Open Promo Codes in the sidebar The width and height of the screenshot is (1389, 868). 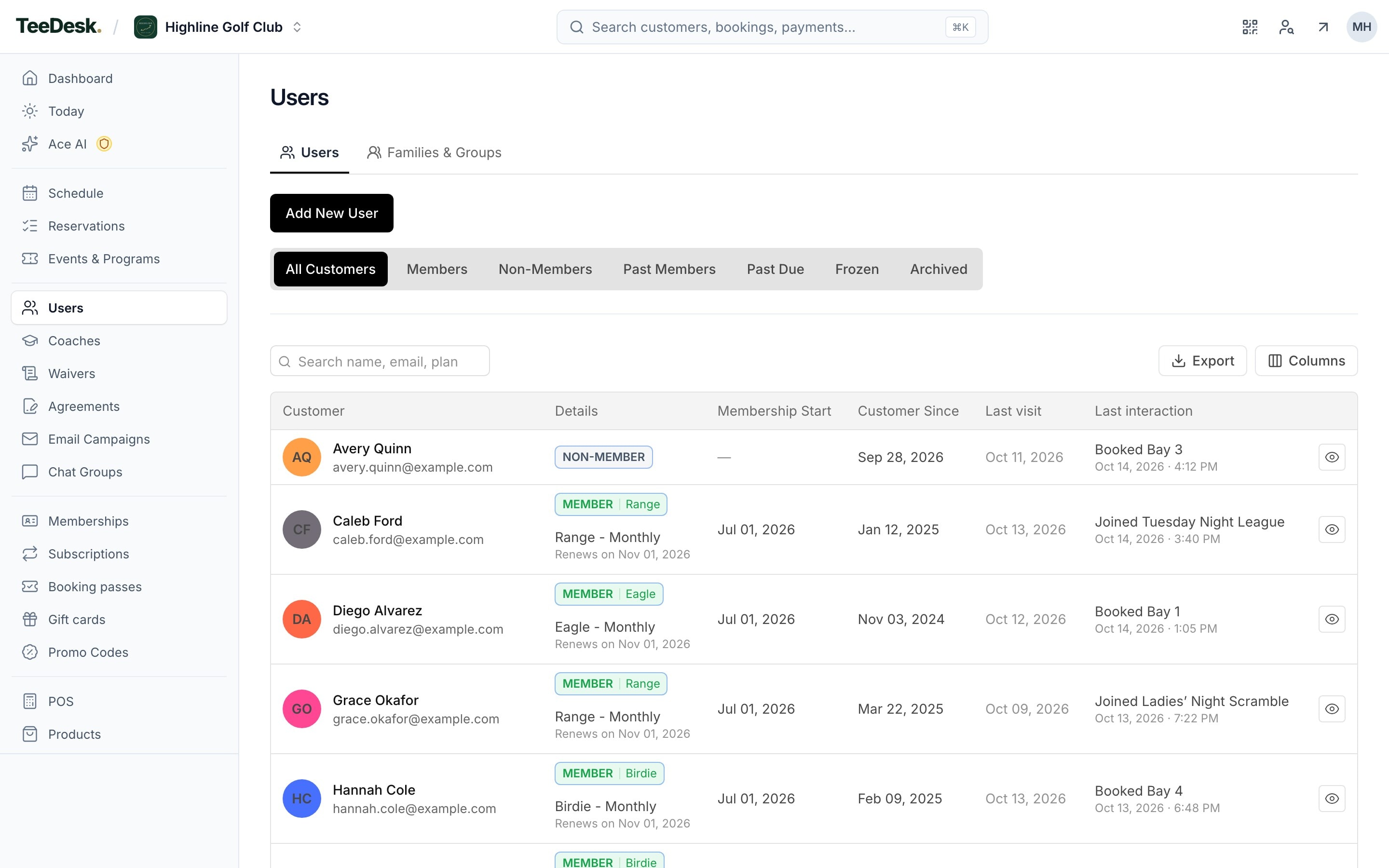[119, 651]
